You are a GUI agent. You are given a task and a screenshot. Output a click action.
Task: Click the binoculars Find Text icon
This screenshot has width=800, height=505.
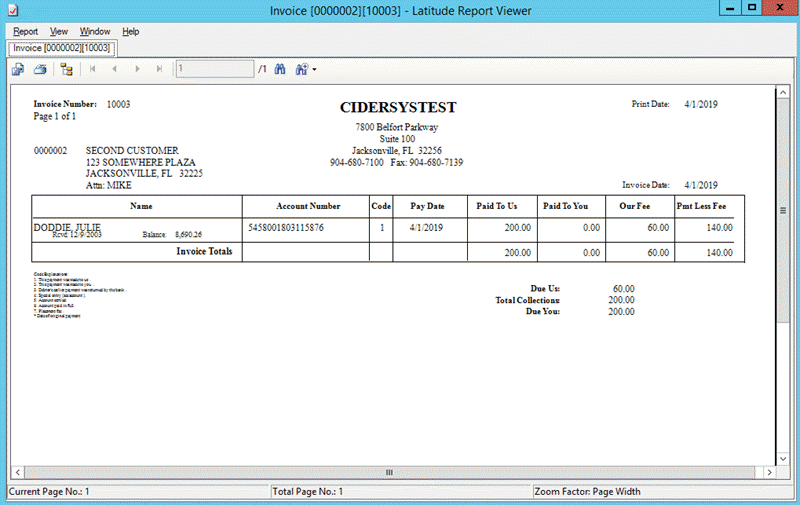[x=280, y=69]
